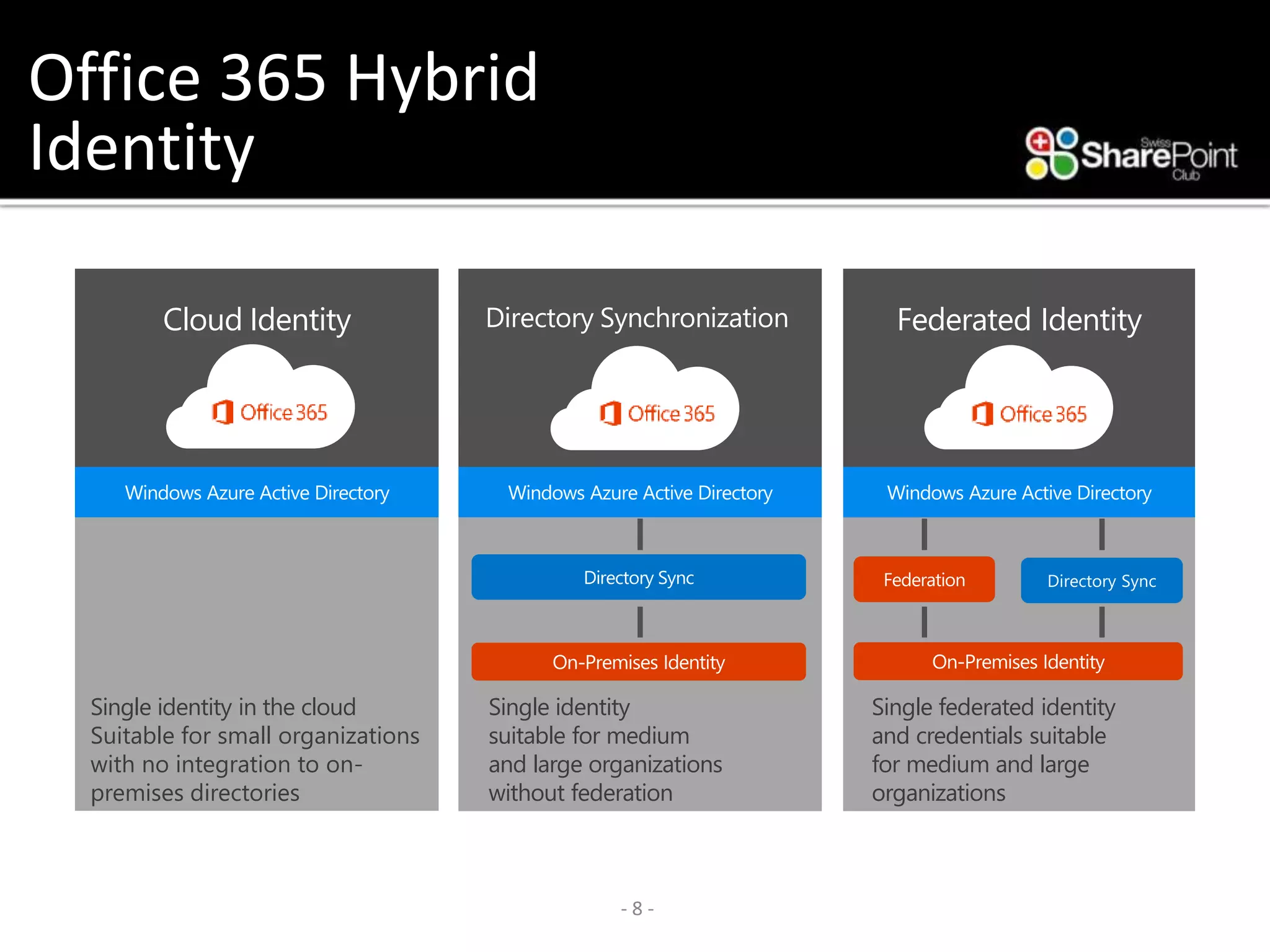Click Windows Azure Active Directory bar in Federated Identity
1270x952 pixels.
(x=1019, y=492)
